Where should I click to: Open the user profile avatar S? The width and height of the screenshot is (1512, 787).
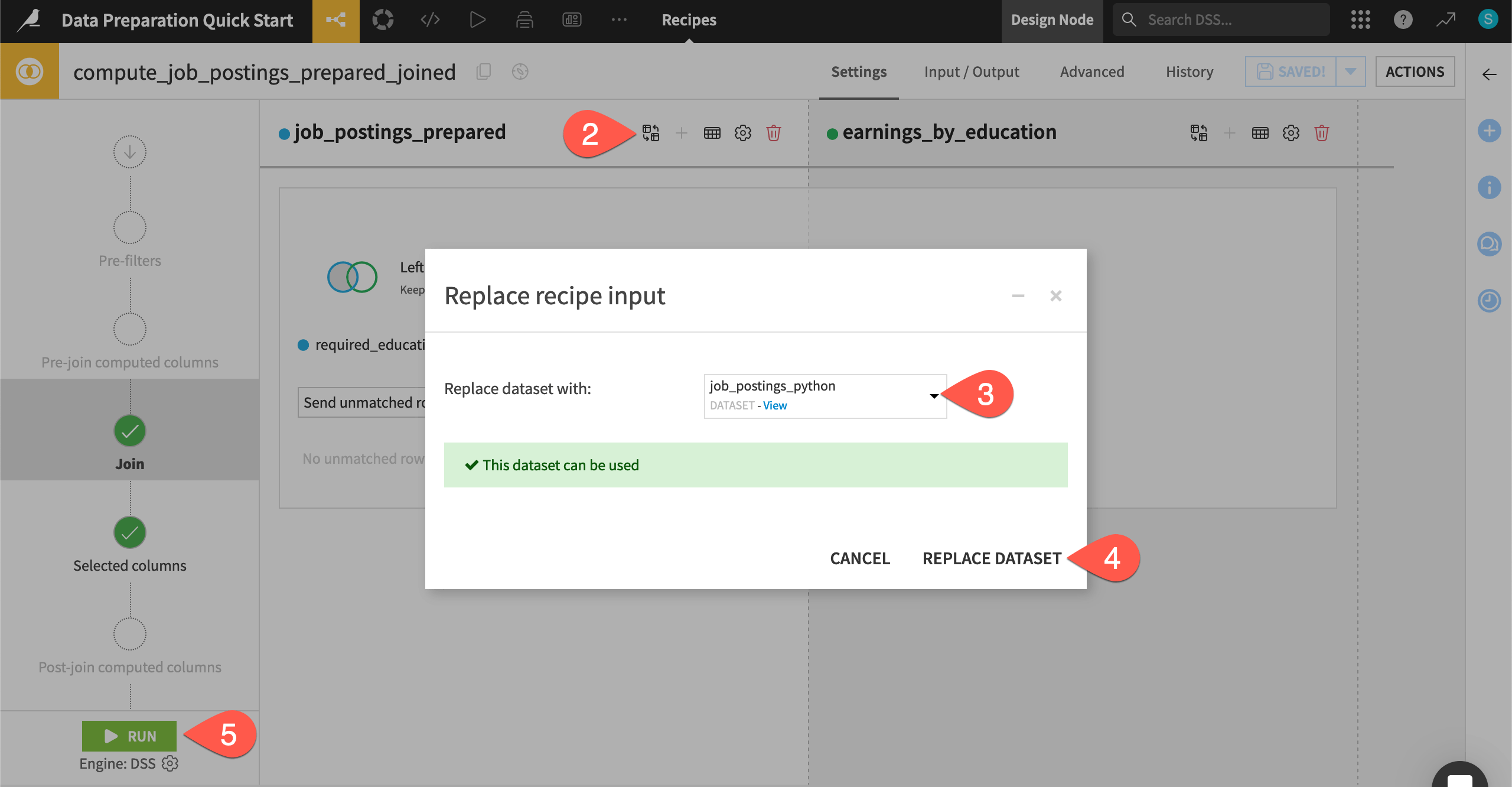pos(1488,19)
